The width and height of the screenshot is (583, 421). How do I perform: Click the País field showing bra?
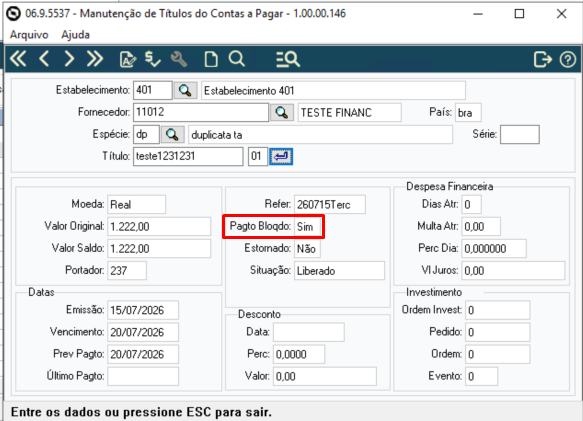pyautogui.click(x=468, y=112)
